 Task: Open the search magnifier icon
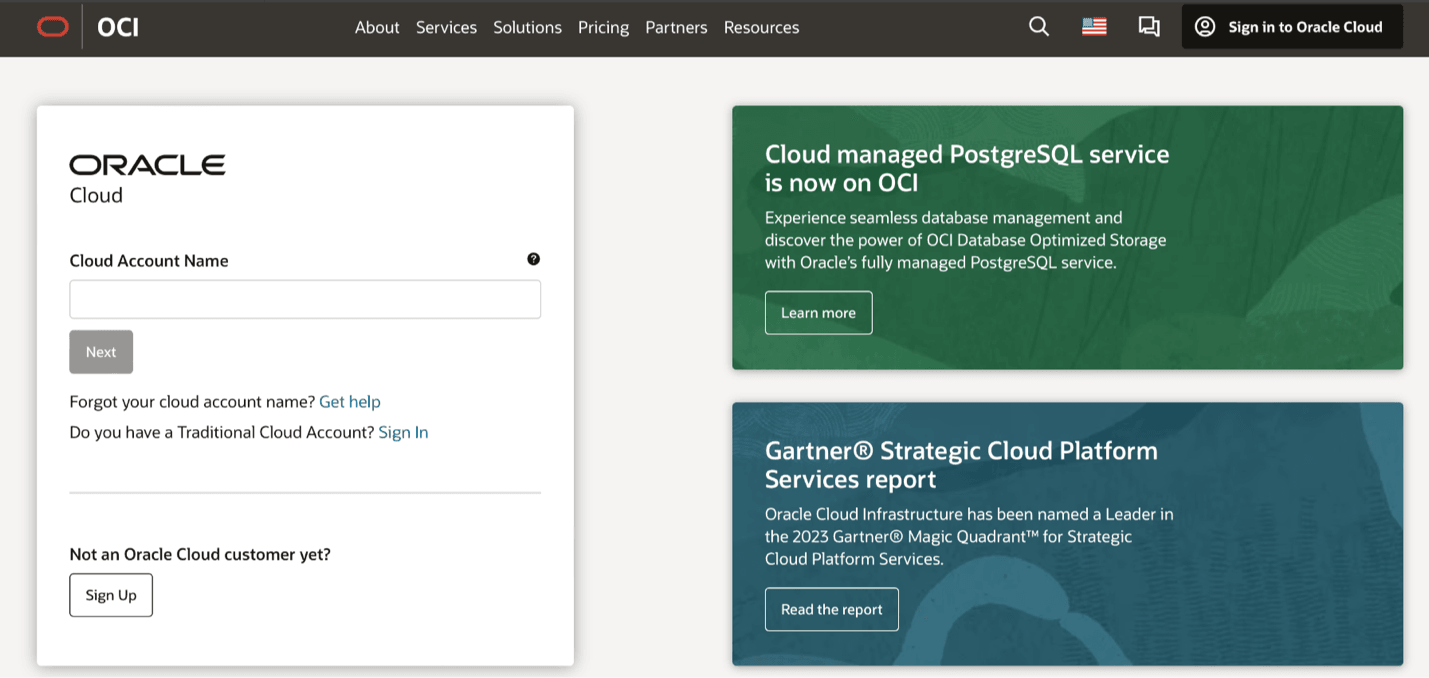pos(1039,27)
